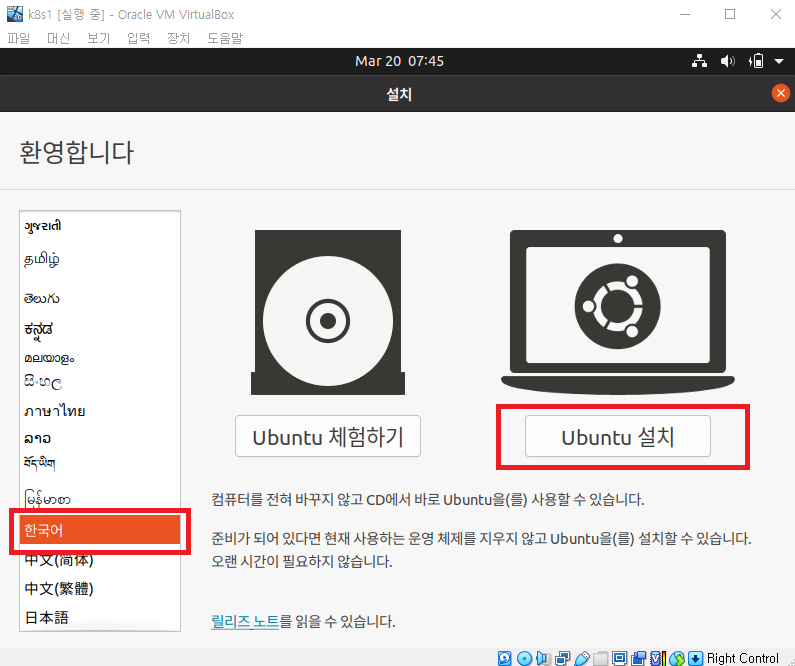The height and width of the screenshot is (666, 795).
Task: Minimize the VirtualBox window
Action: (685, 14)
